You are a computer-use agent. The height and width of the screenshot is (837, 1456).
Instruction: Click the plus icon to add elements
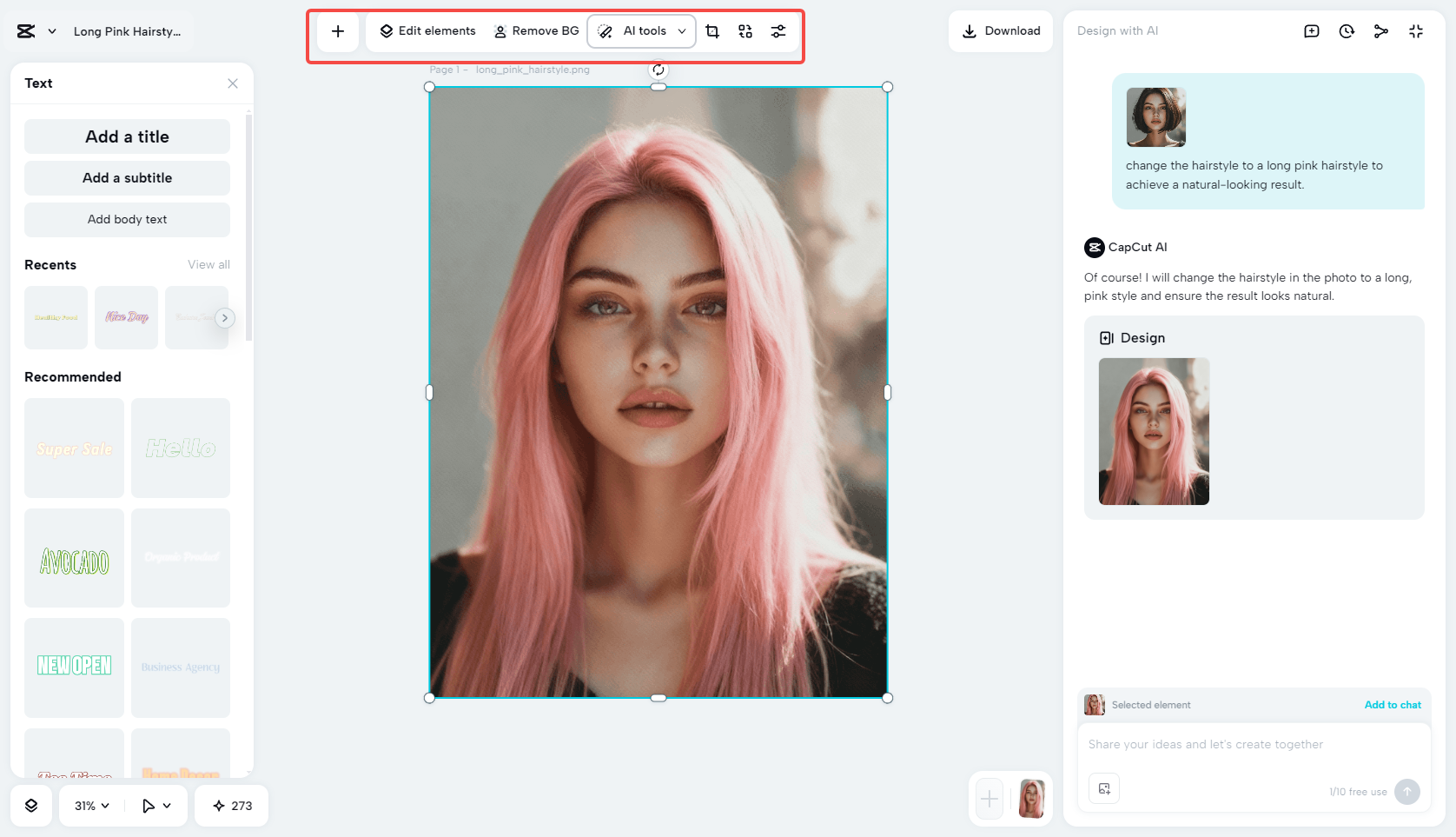(337, 30)
